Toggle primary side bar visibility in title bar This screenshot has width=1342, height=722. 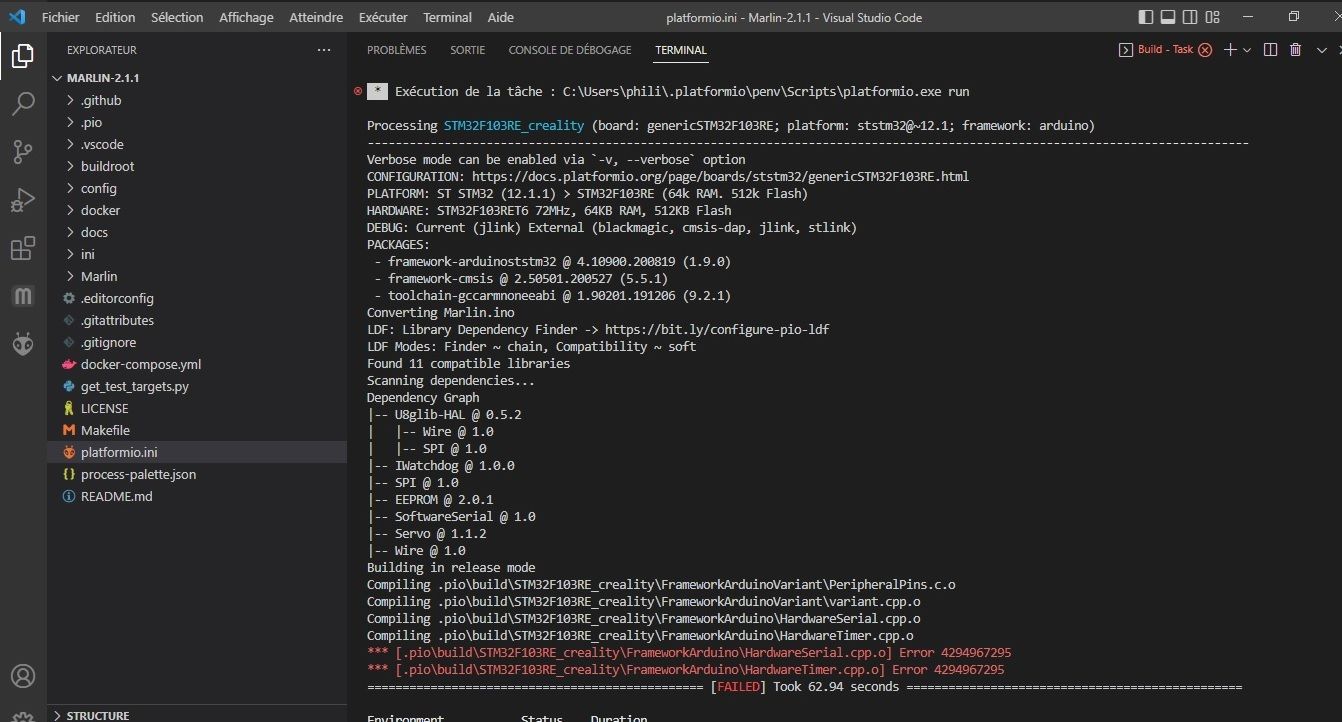(1146, 17)
